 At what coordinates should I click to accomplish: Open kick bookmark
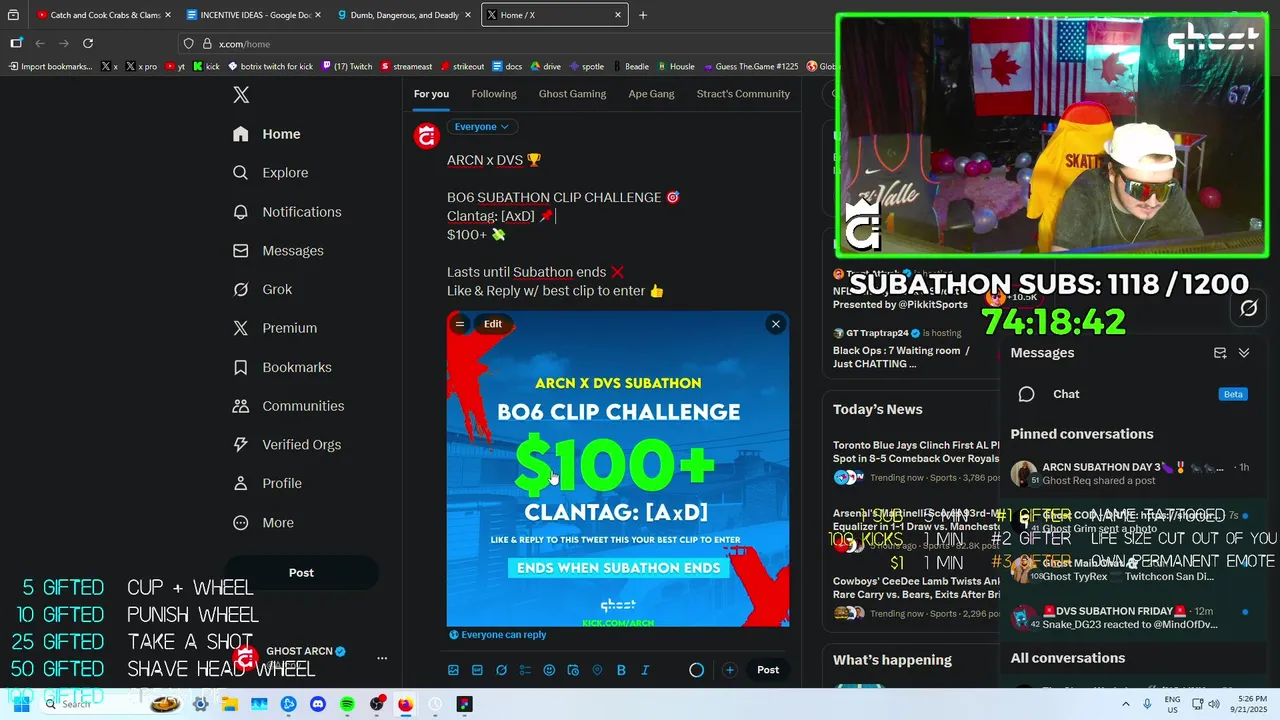(x=206, y=67)
